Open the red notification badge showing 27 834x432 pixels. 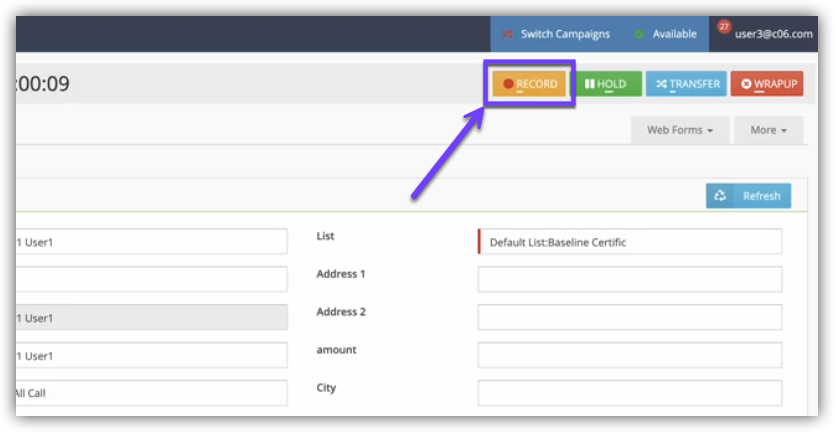point(724,27)
